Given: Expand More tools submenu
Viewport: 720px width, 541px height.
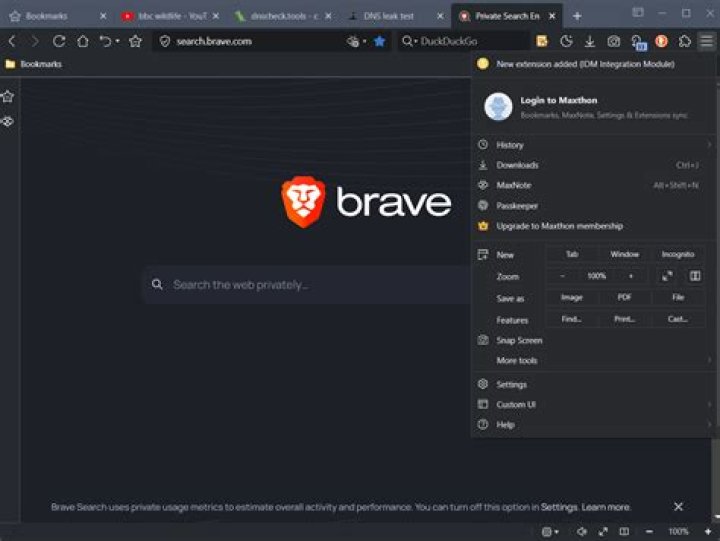Looking at the screenshot, I should 594,361.
